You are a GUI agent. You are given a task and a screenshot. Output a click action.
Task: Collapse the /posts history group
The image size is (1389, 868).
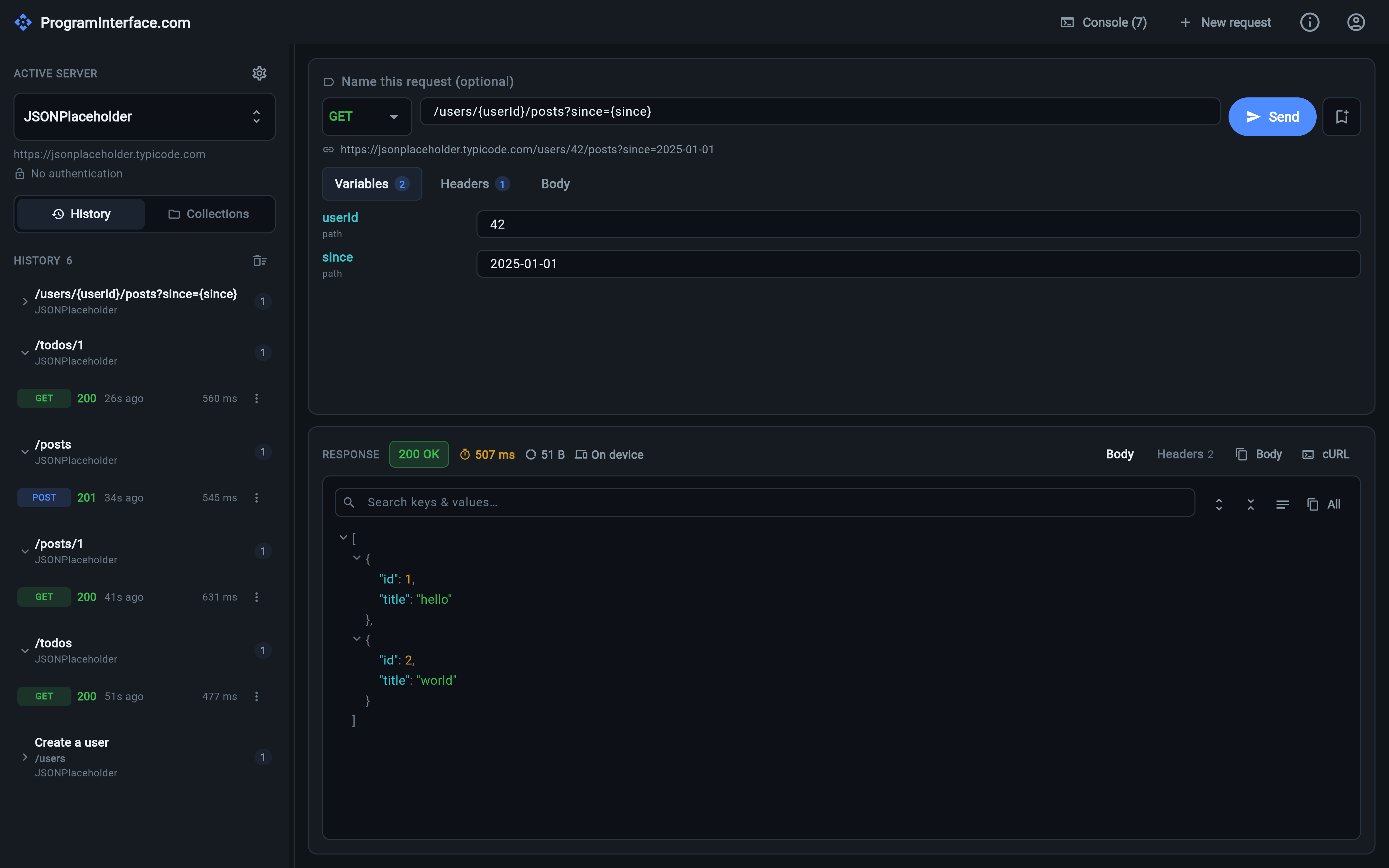(x=25, y=452)
